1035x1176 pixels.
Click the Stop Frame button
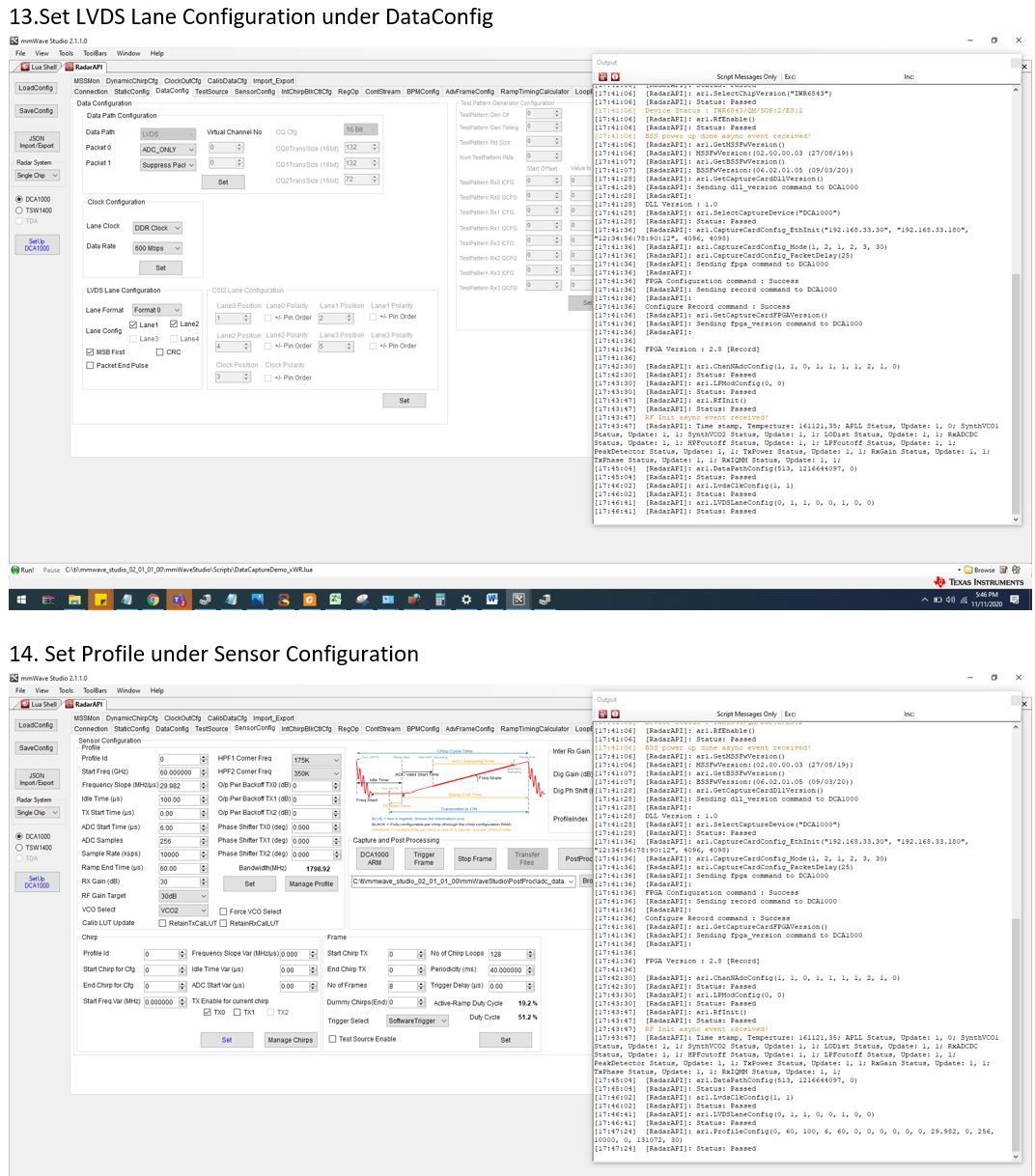tap(475, 857)
